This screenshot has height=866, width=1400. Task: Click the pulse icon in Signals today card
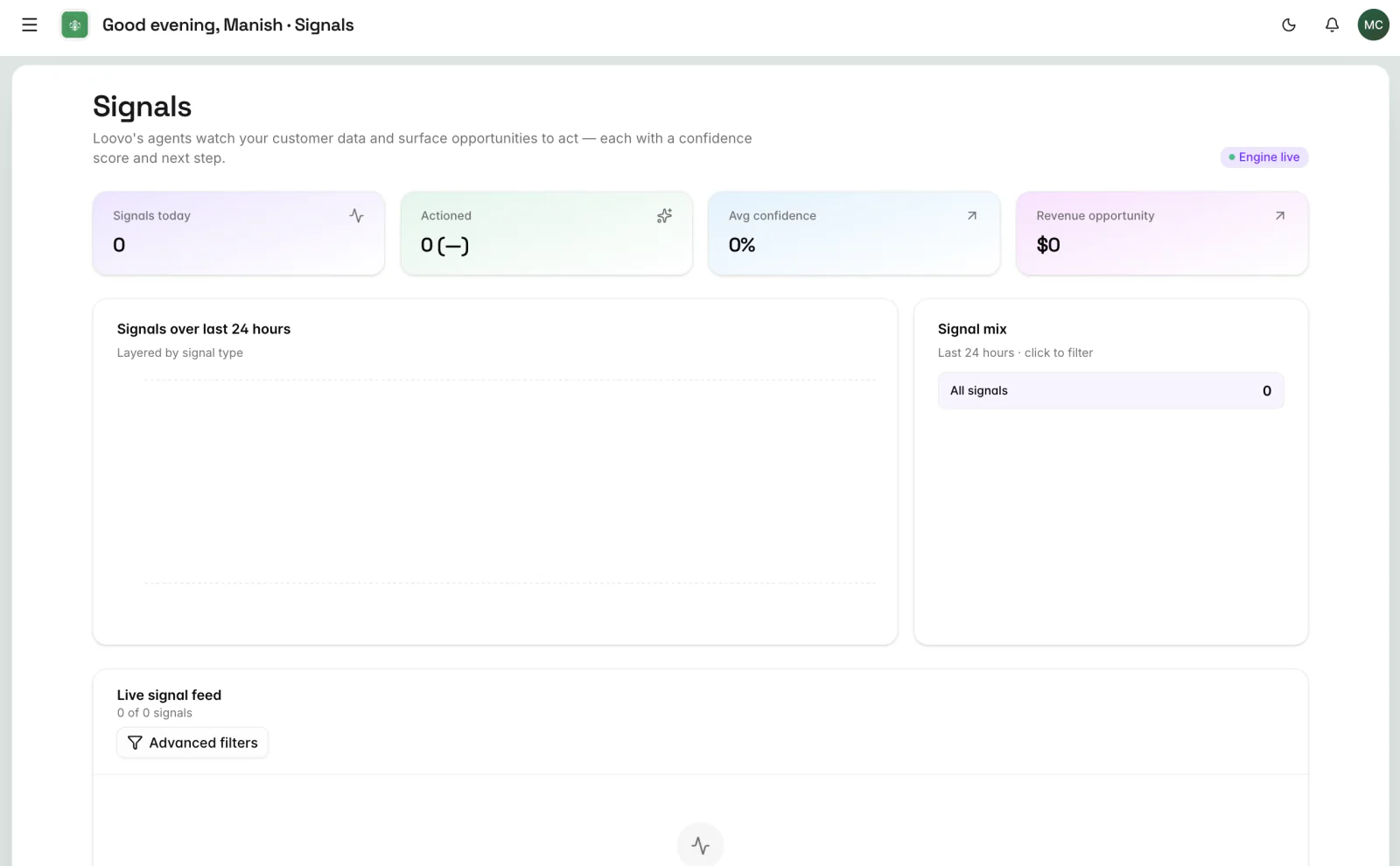point(356,215)
